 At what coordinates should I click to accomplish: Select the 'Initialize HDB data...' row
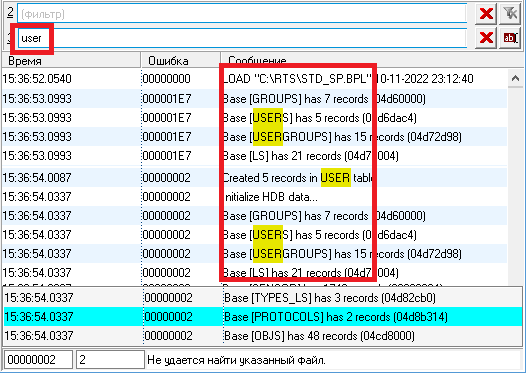pyautogui.click(x=254, y=197)
